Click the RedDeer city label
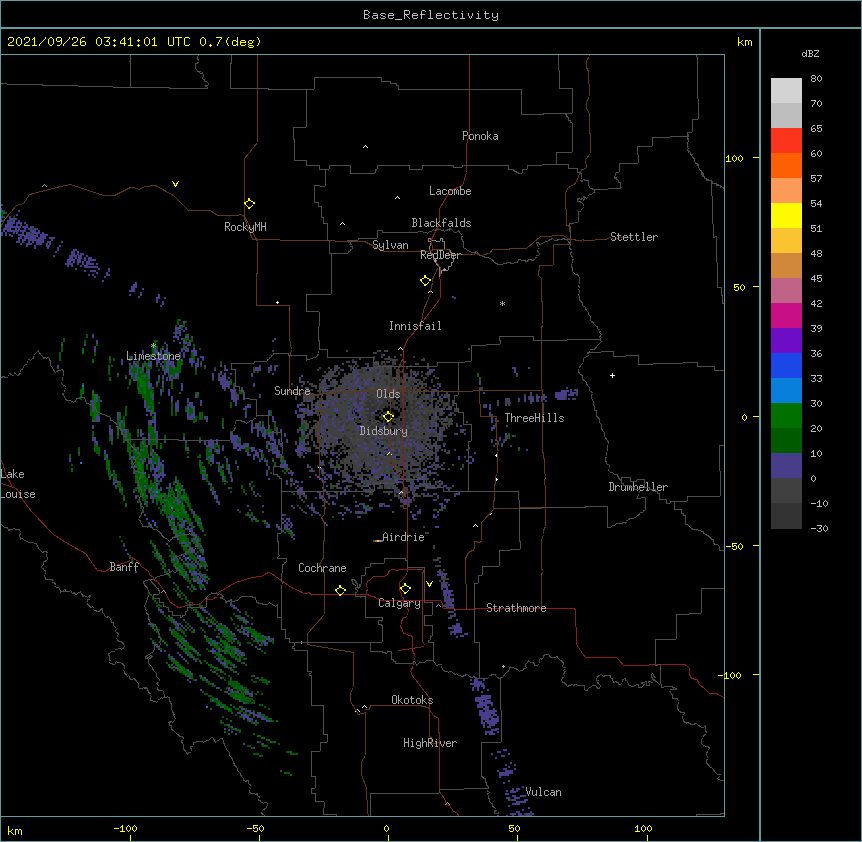This screenshot has width=862, height=842. (440, 255)
